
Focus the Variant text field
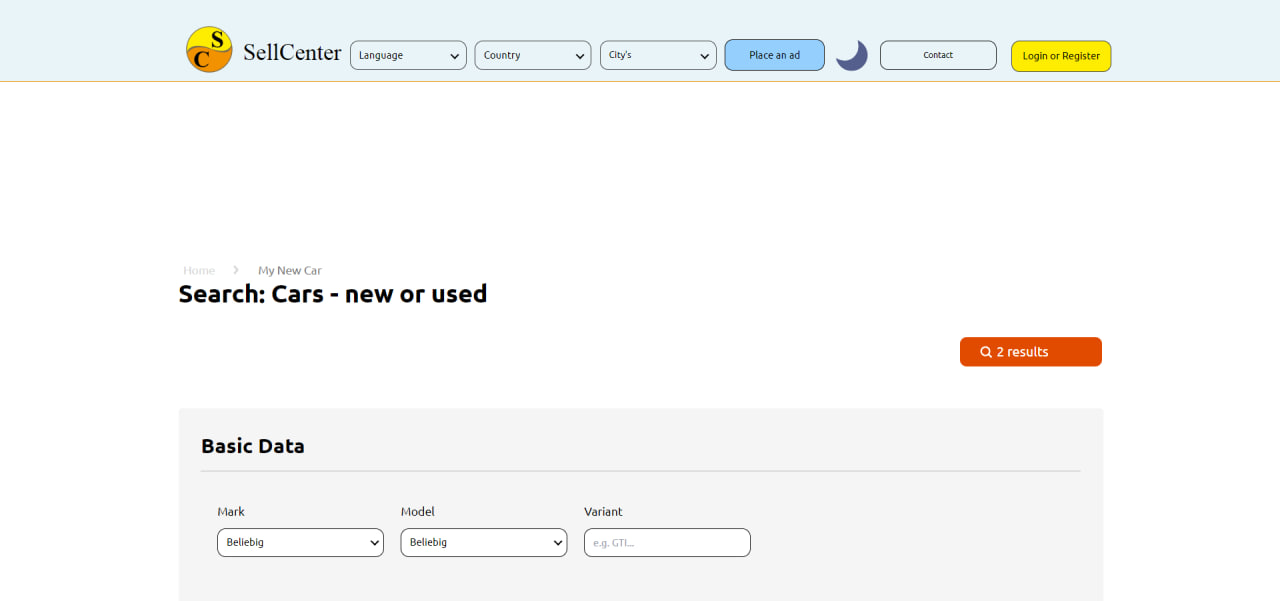[667, 542]
